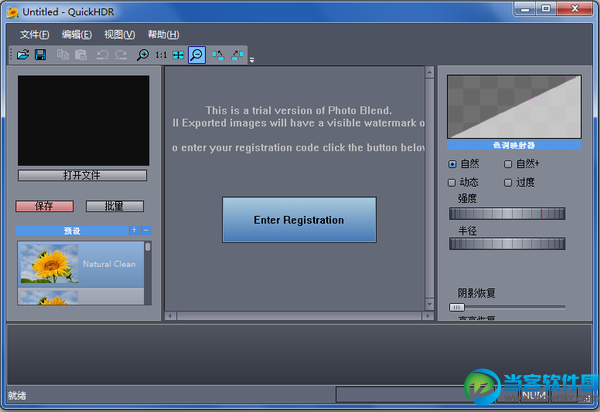Click the center panel vertical scrollbar down arrow
This screenshot has height=412, width=600.
tap(429, 305)
